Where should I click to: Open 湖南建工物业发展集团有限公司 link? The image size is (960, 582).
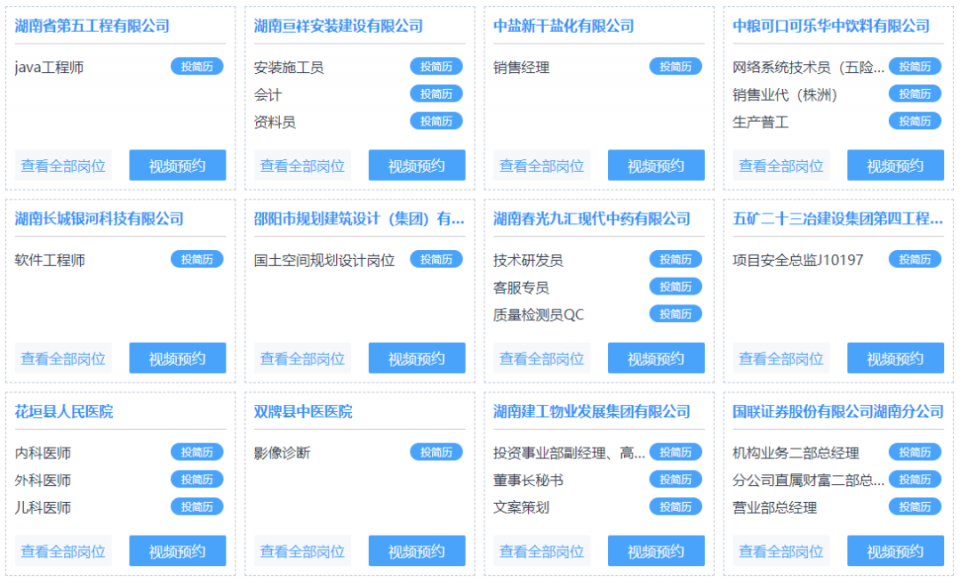(591, 411)
